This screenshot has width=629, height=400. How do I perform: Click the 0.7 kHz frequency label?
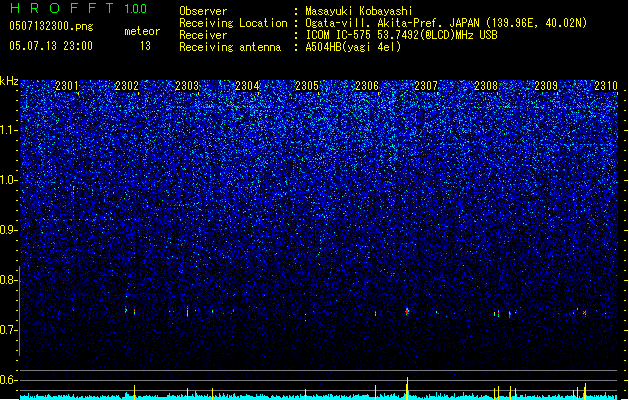pyautogui.click(x=9, y=330)
